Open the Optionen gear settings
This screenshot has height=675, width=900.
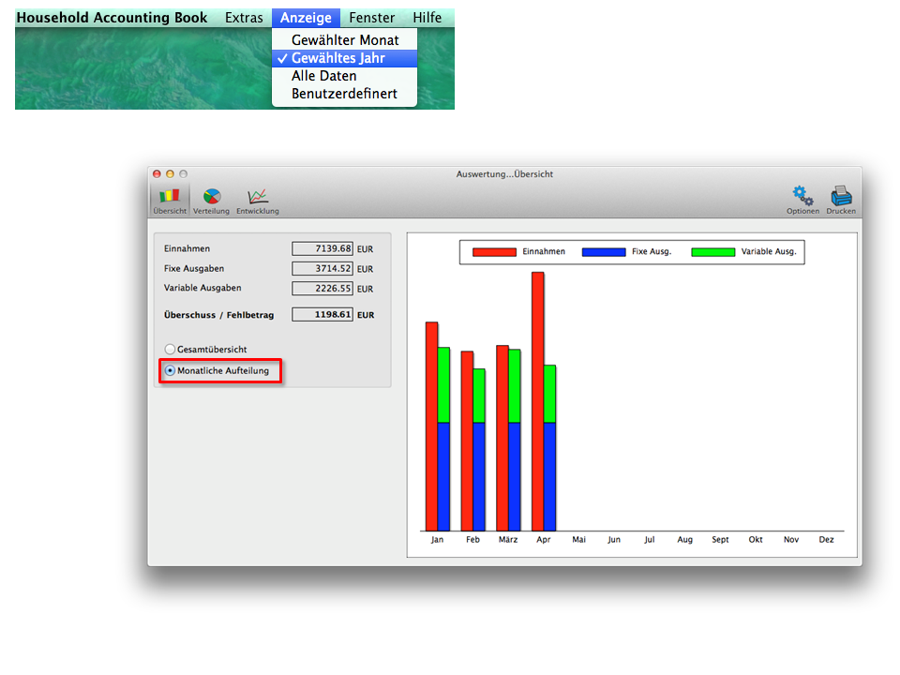pos(802,197)
